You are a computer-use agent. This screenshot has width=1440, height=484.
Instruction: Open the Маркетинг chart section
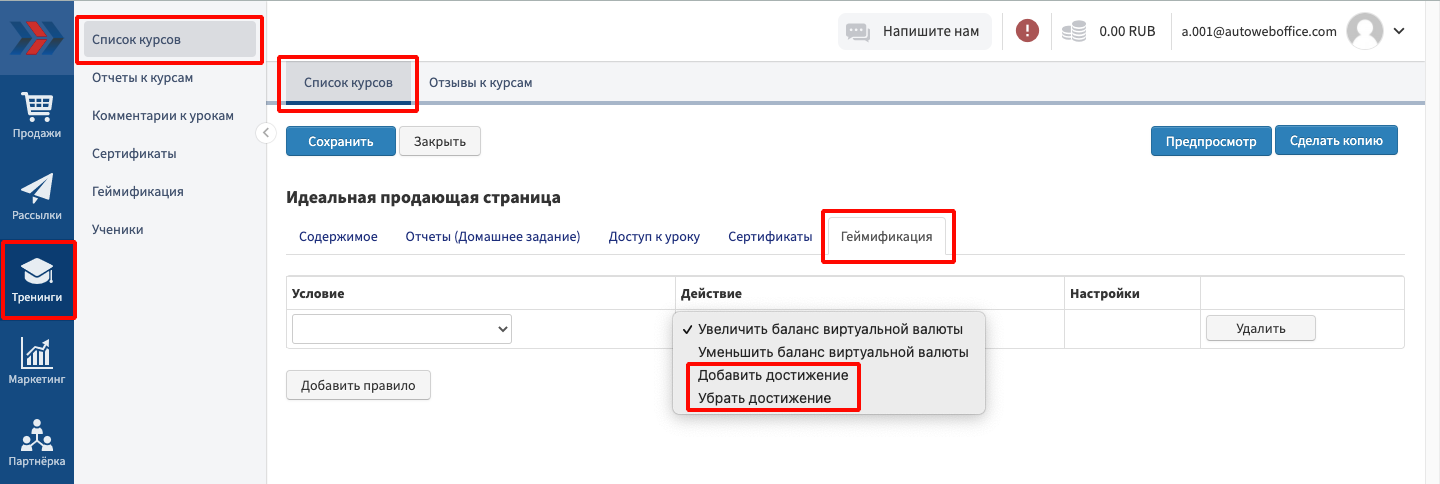coord(37,361)
